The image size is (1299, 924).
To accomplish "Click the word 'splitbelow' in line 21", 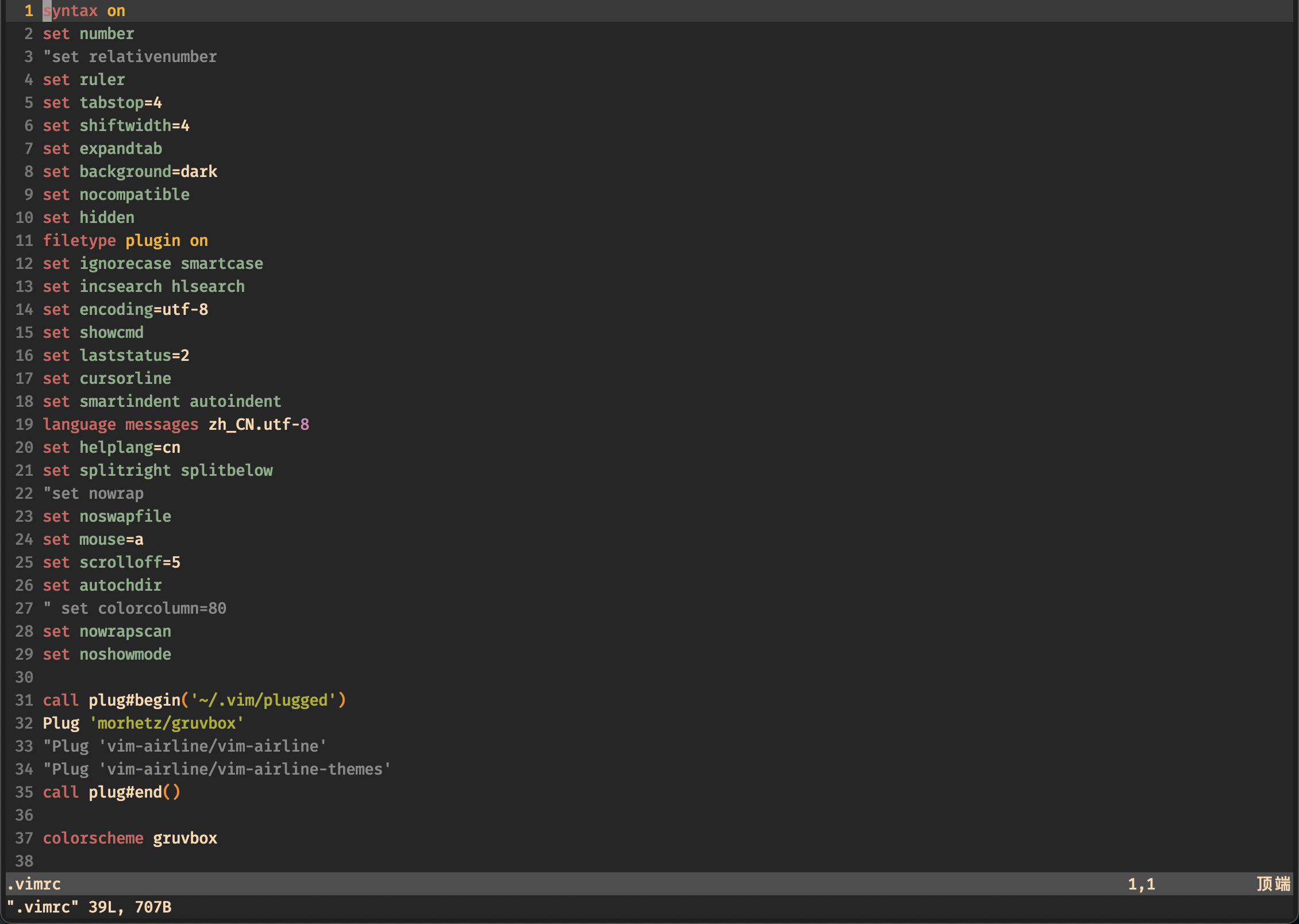I will point(226,471).
